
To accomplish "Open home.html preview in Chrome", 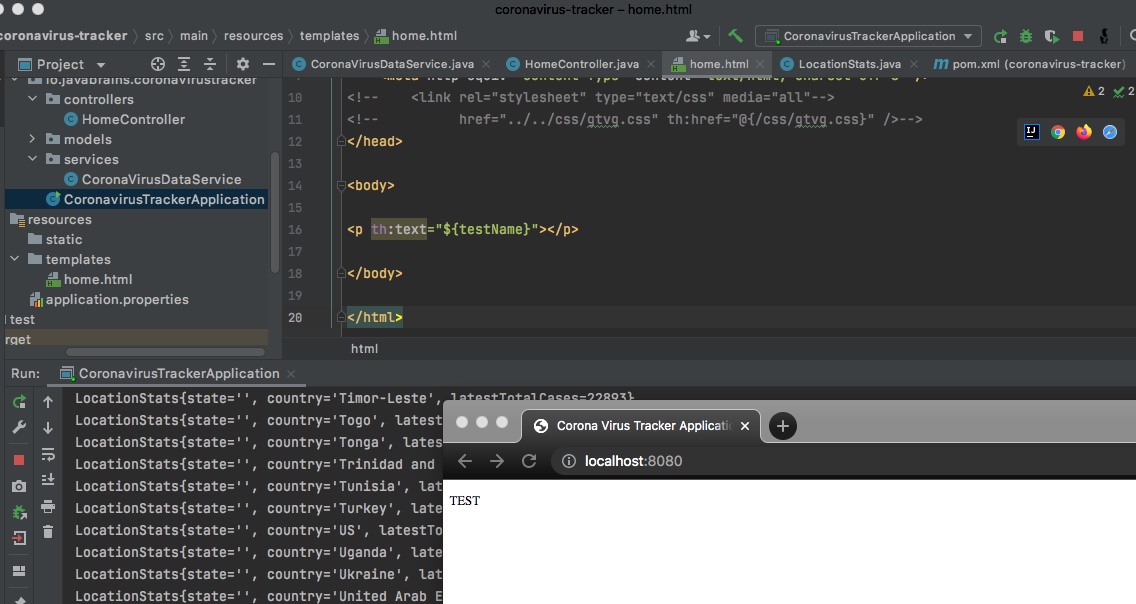I will click(x=1058, y=131).
